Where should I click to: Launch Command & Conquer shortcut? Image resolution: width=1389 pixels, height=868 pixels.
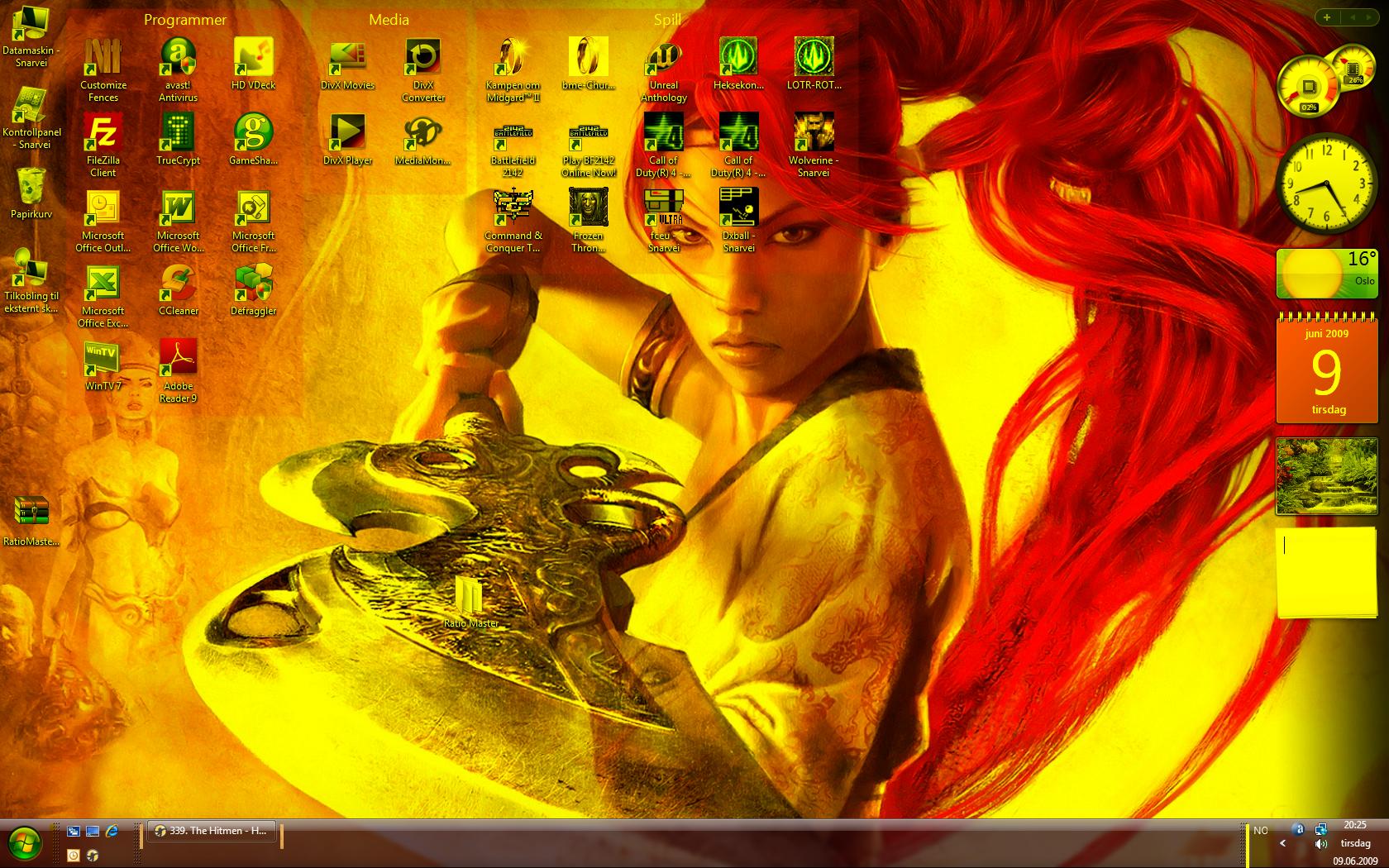coord(513,221)
